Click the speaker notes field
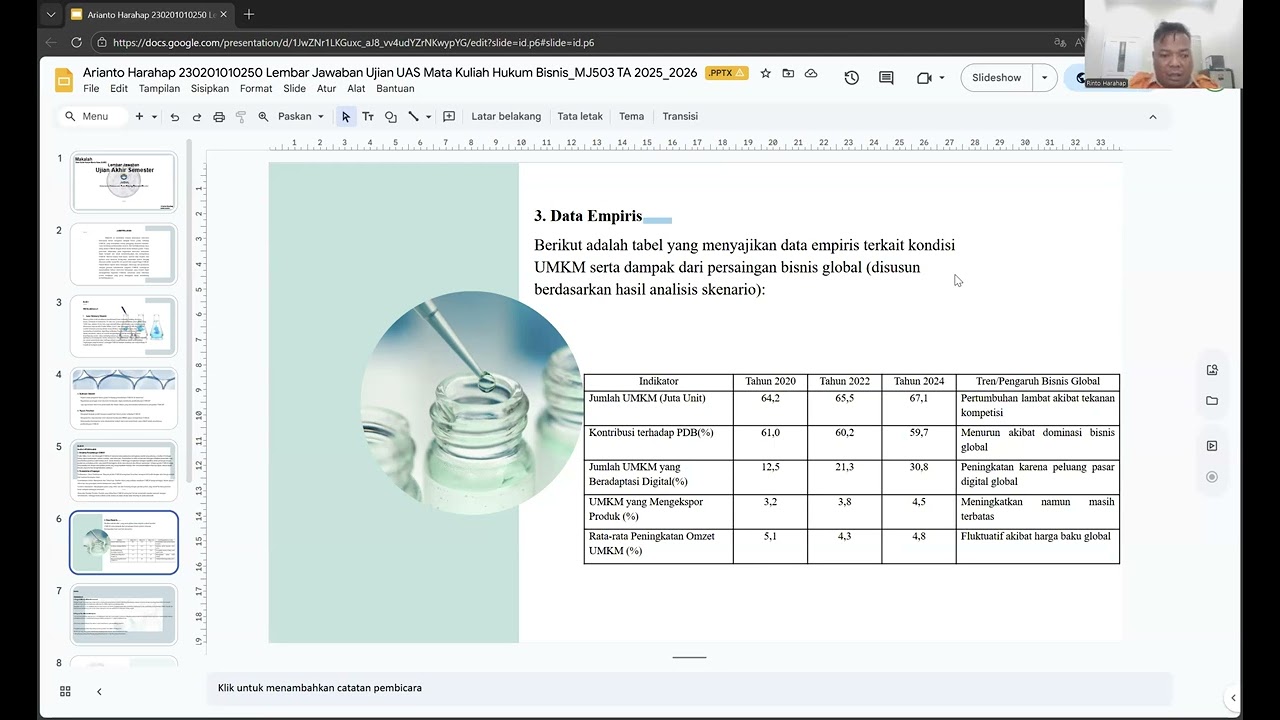Screen dimensions: 1280x720 click(x=690, y=688)
